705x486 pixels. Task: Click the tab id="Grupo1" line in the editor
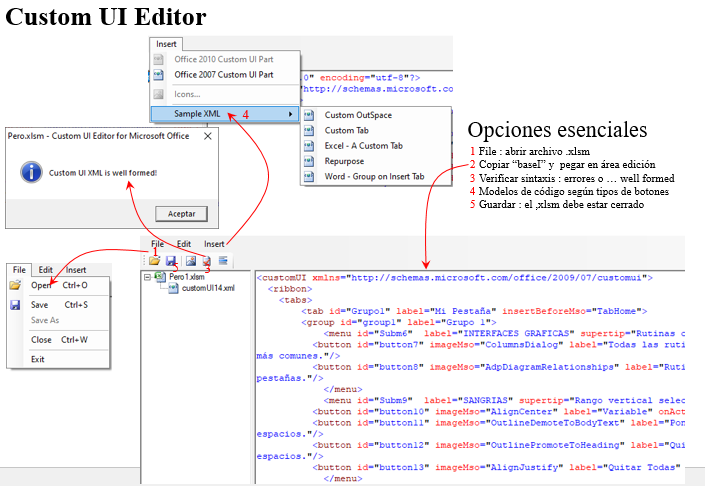(x=474, y=311)
